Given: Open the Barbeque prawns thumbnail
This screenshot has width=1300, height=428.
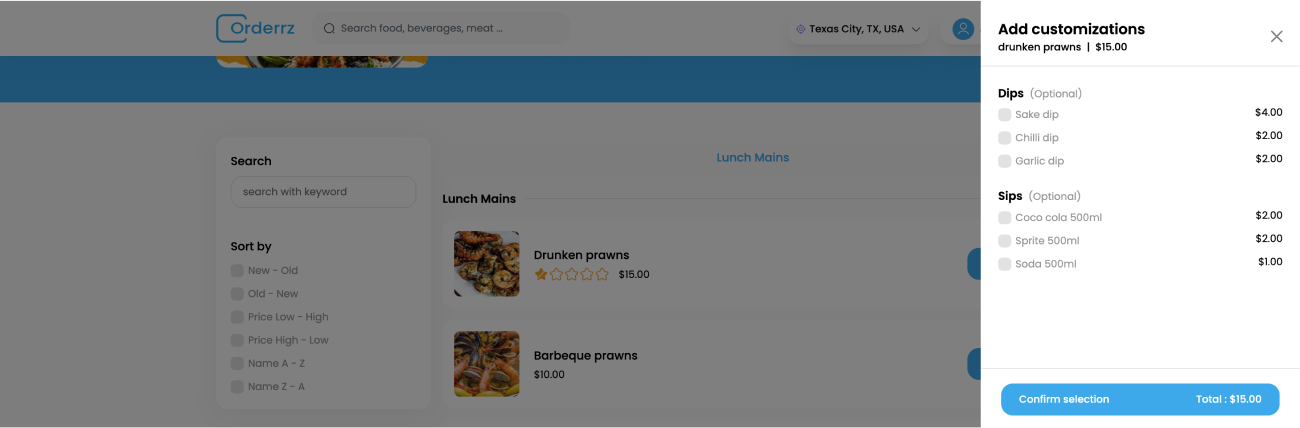Looking at the screenshot, I should coord(486,364).
